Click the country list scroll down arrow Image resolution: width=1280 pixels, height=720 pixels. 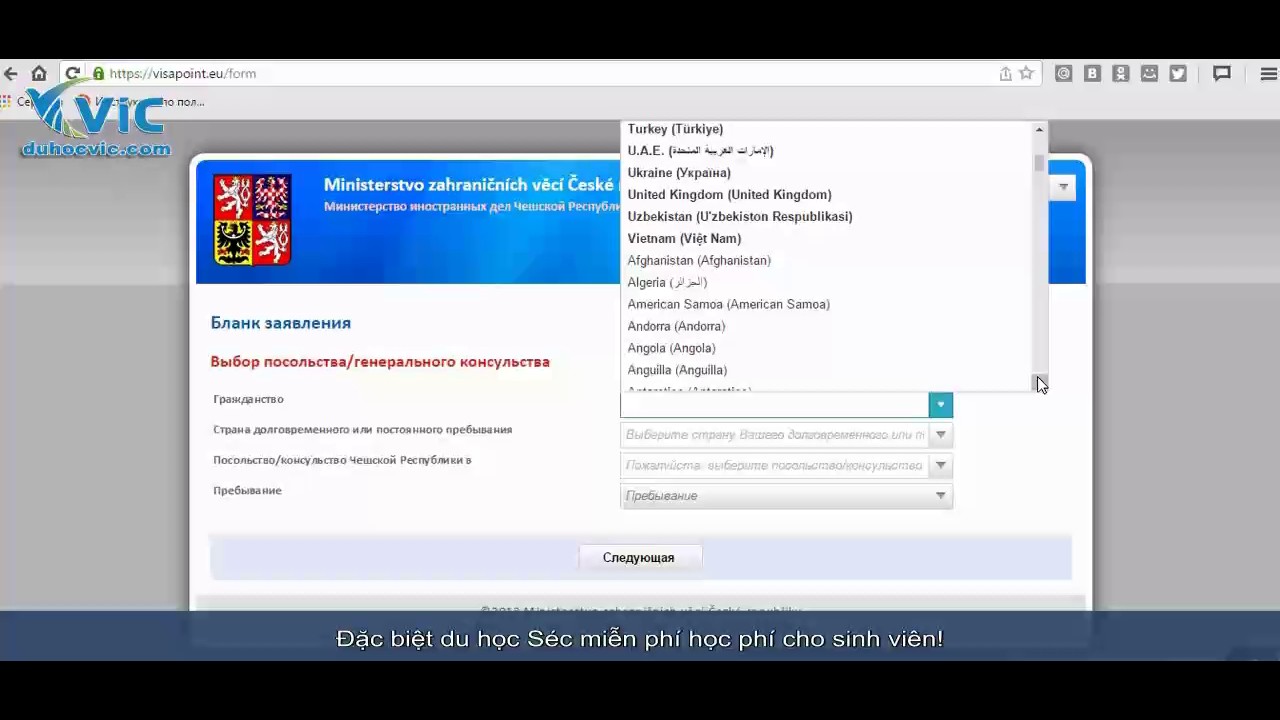1039,383
